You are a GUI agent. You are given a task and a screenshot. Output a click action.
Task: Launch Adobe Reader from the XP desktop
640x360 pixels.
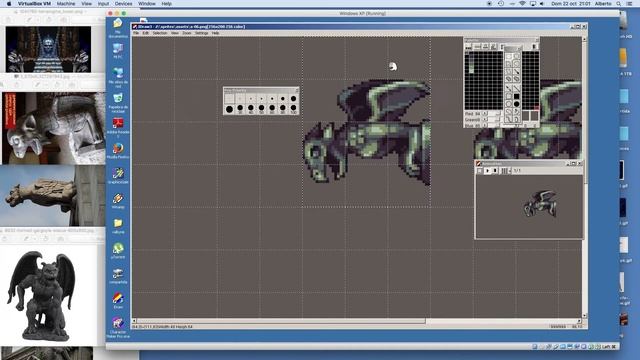pos(118,127)
